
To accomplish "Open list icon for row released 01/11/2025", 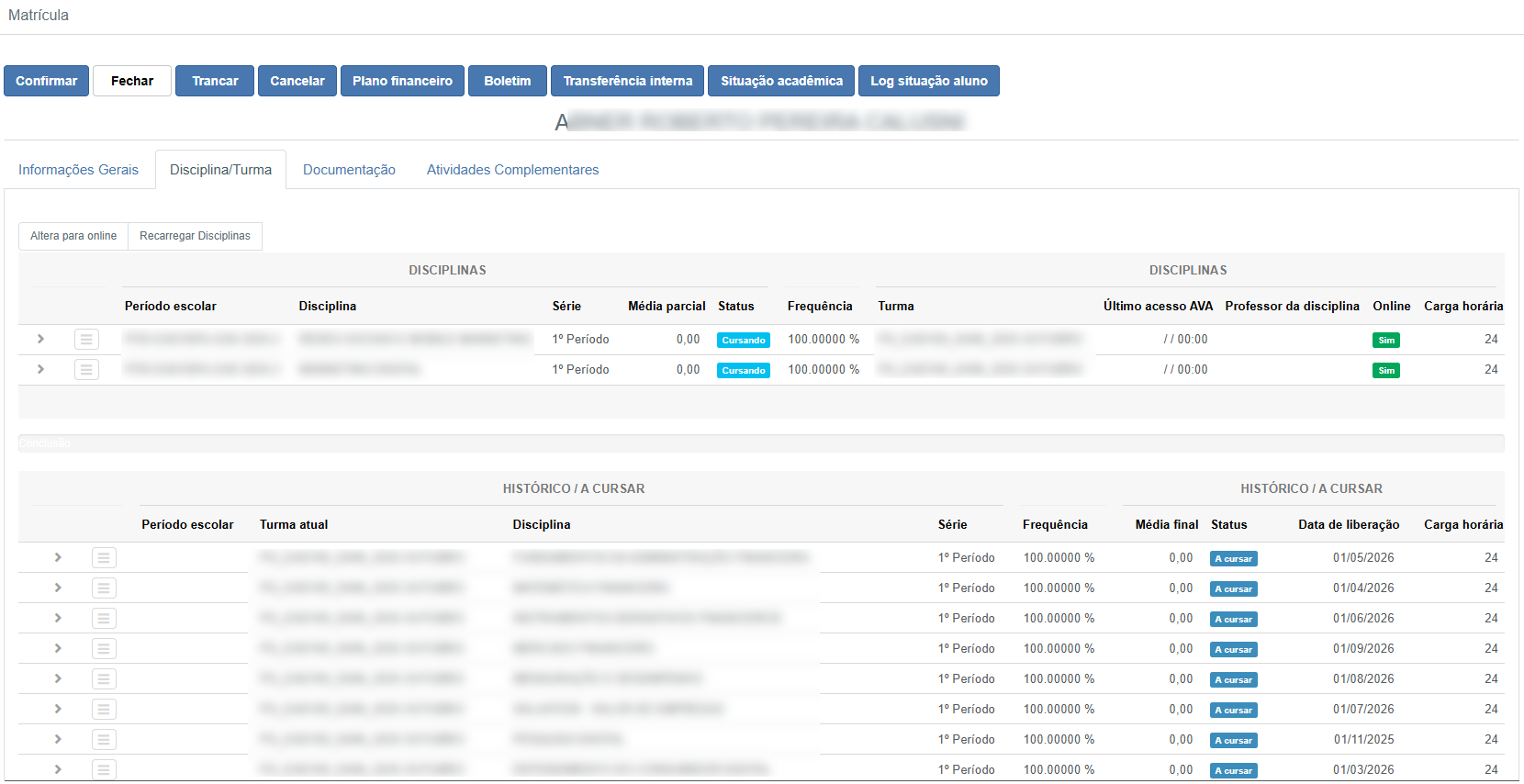I will click(x=104, y=740).
